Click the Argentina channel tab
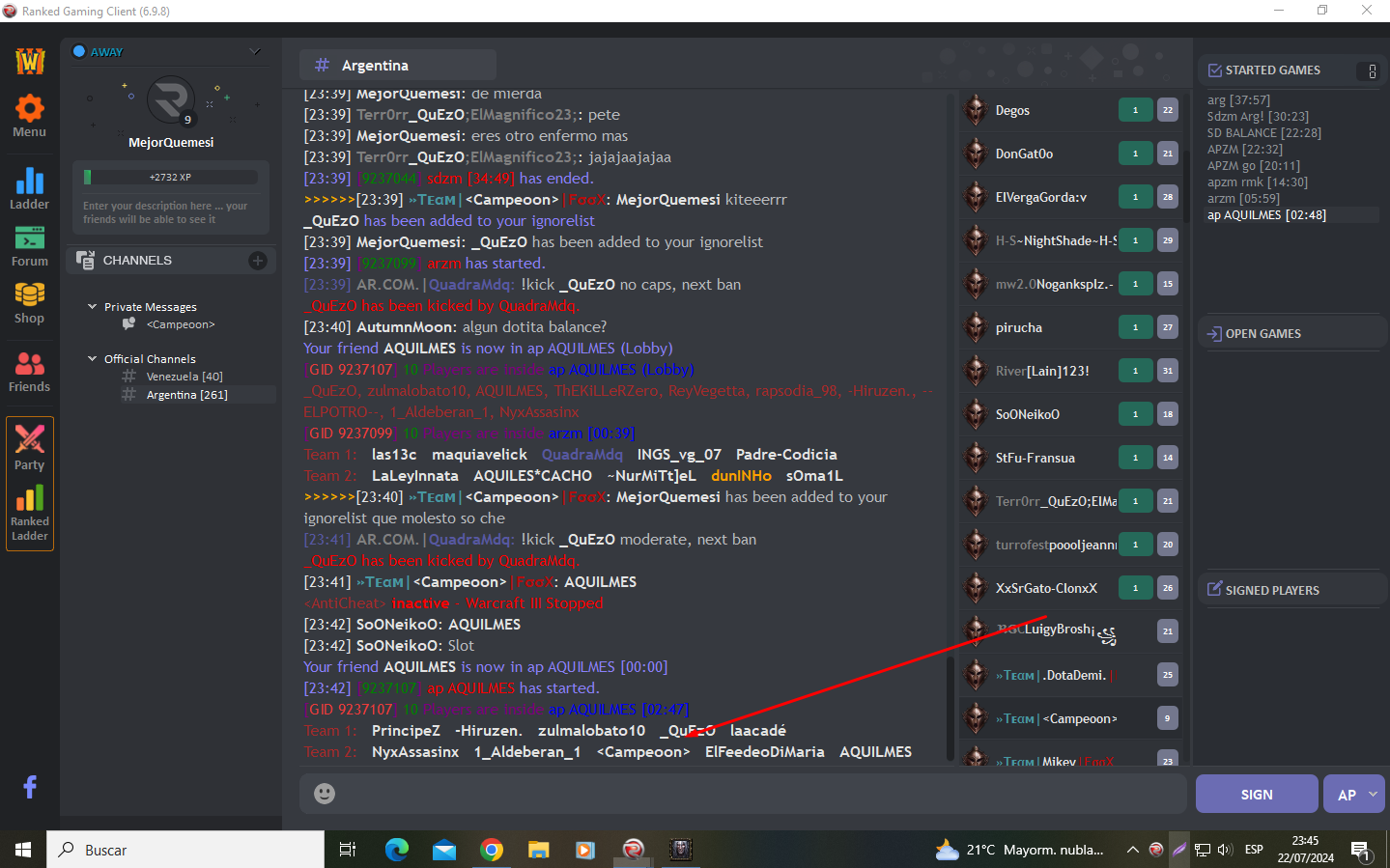Image resolution: width=1390 pixels, height=868 pixels. [397, 66]
